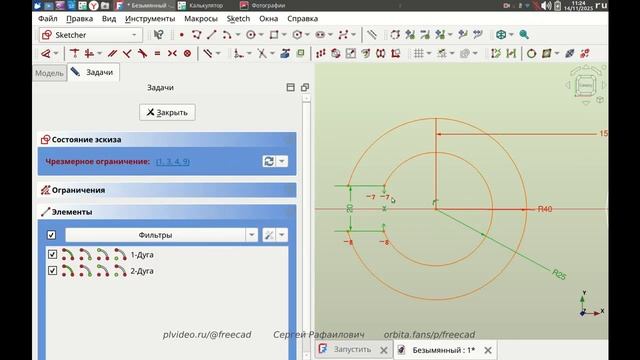The image size is (640, 360).
Task: Click the trim edge tool icon
Action: click(262, 53)
